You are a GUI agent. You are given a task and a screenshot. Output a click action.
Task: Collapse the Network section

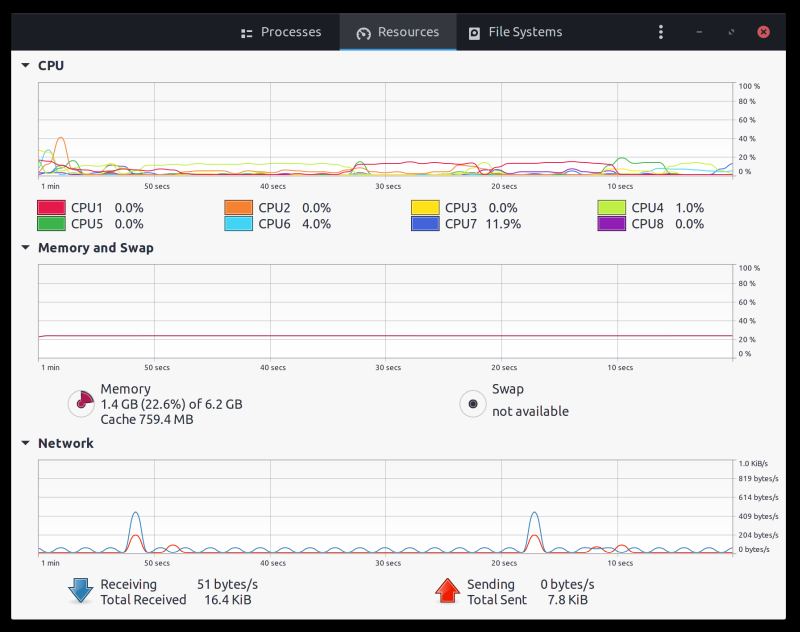[x=25, y=443]
